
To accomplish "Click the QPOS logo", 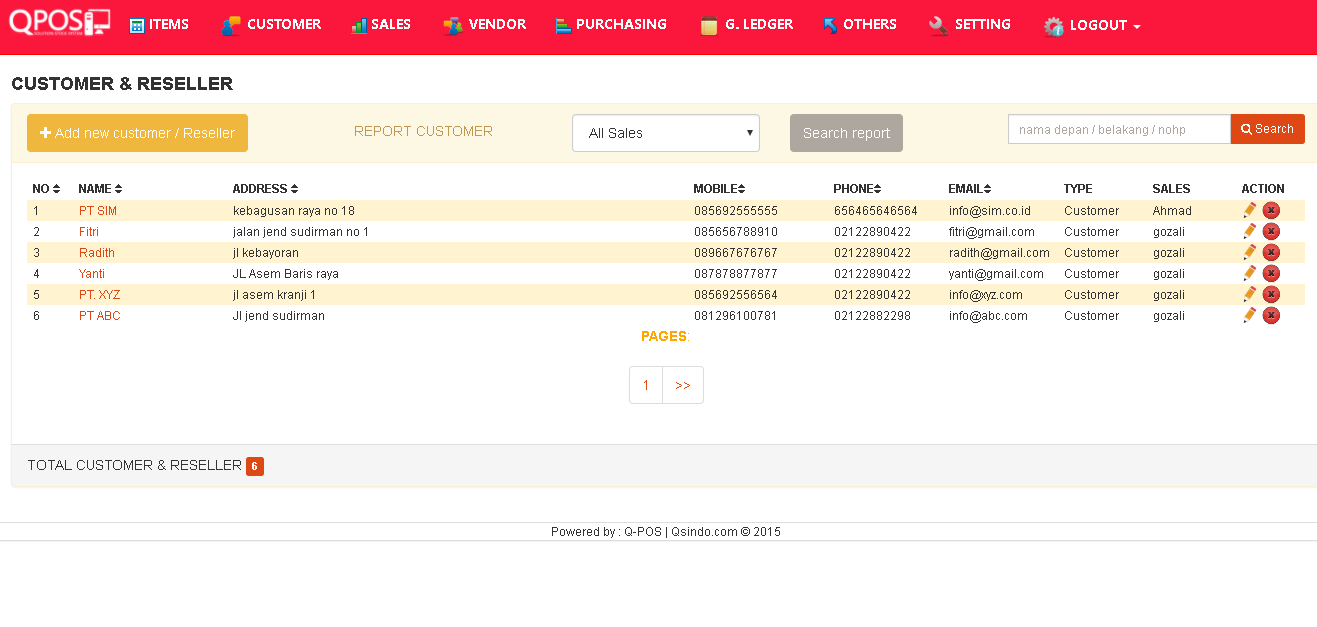I will (59, 22).
